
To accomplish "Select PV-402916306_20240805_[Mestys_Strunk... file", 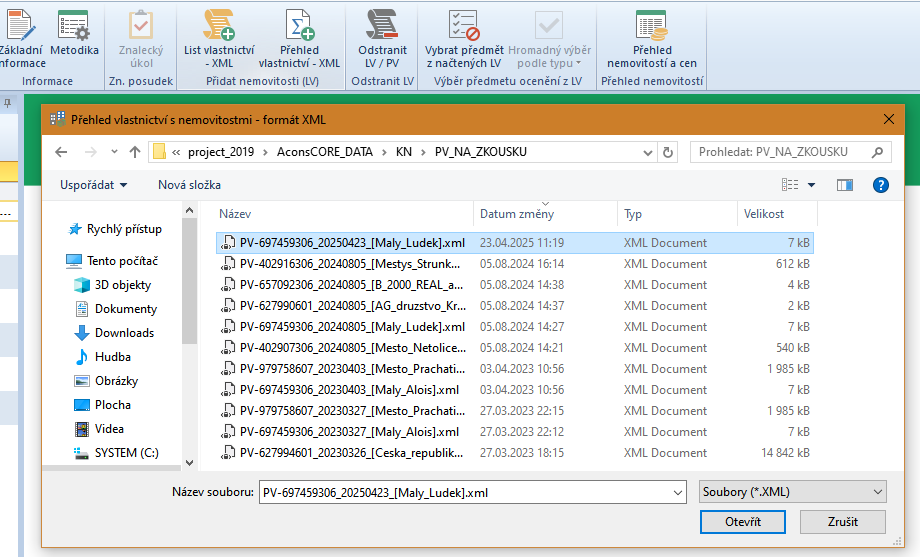I will tap(515, 264).
